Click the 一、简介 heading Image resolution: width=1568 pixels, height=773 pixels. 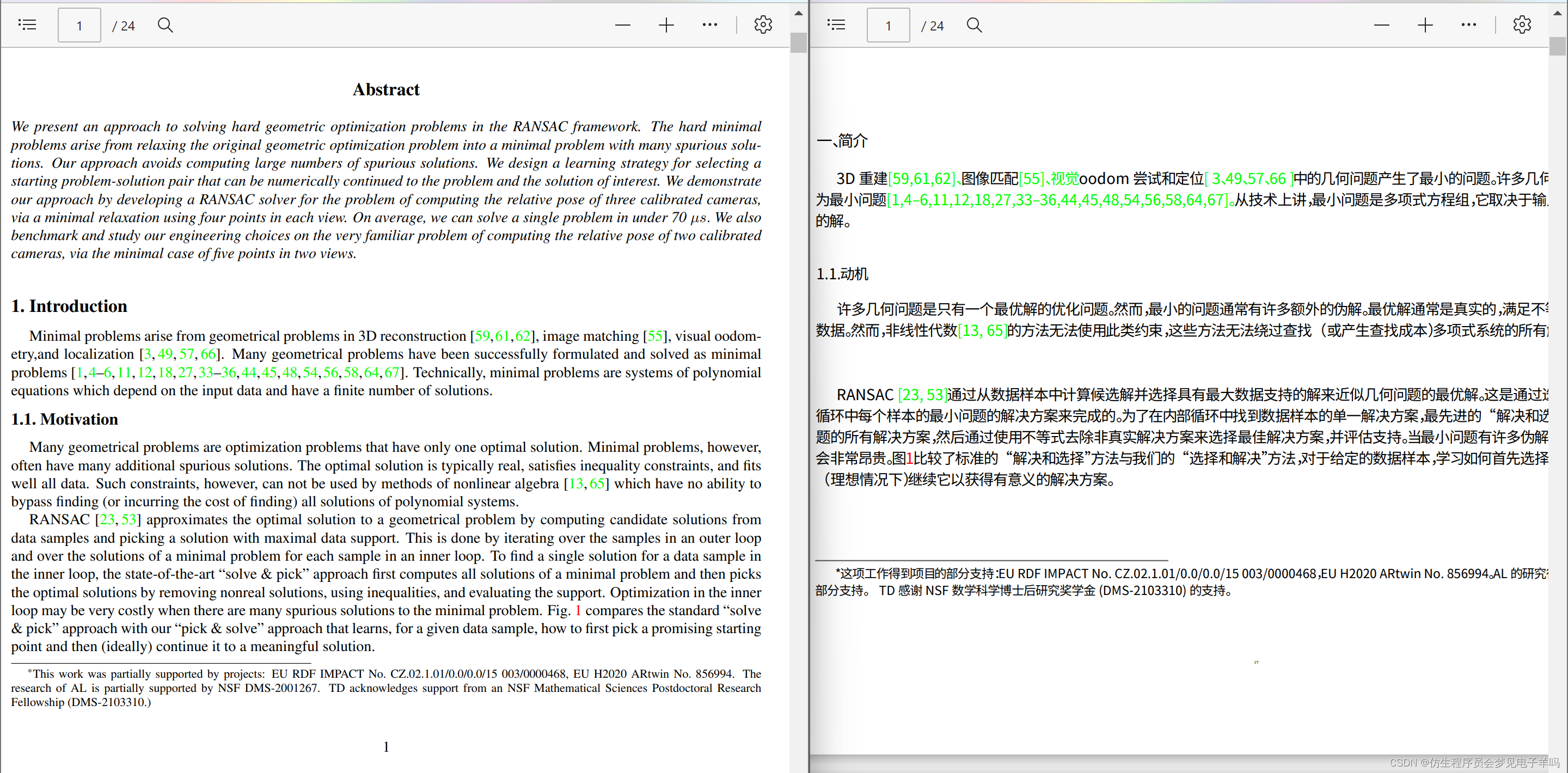point(842,140)
